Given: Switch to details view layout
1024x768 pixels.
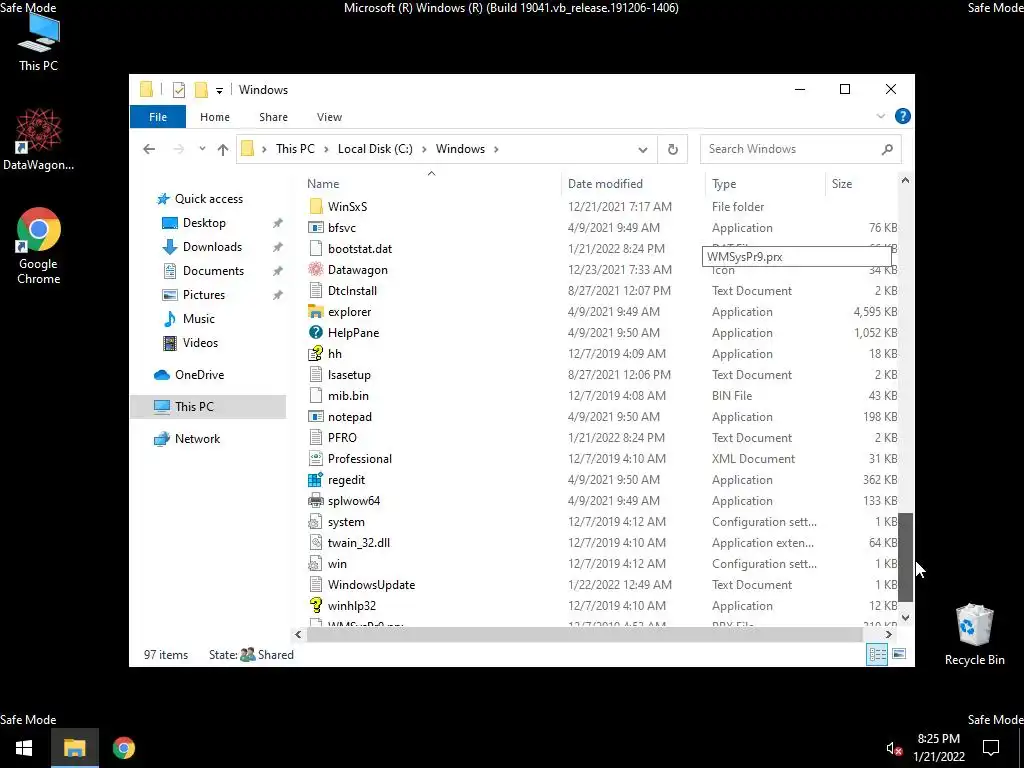Looking at the screenshot, I should click(876, 654).
